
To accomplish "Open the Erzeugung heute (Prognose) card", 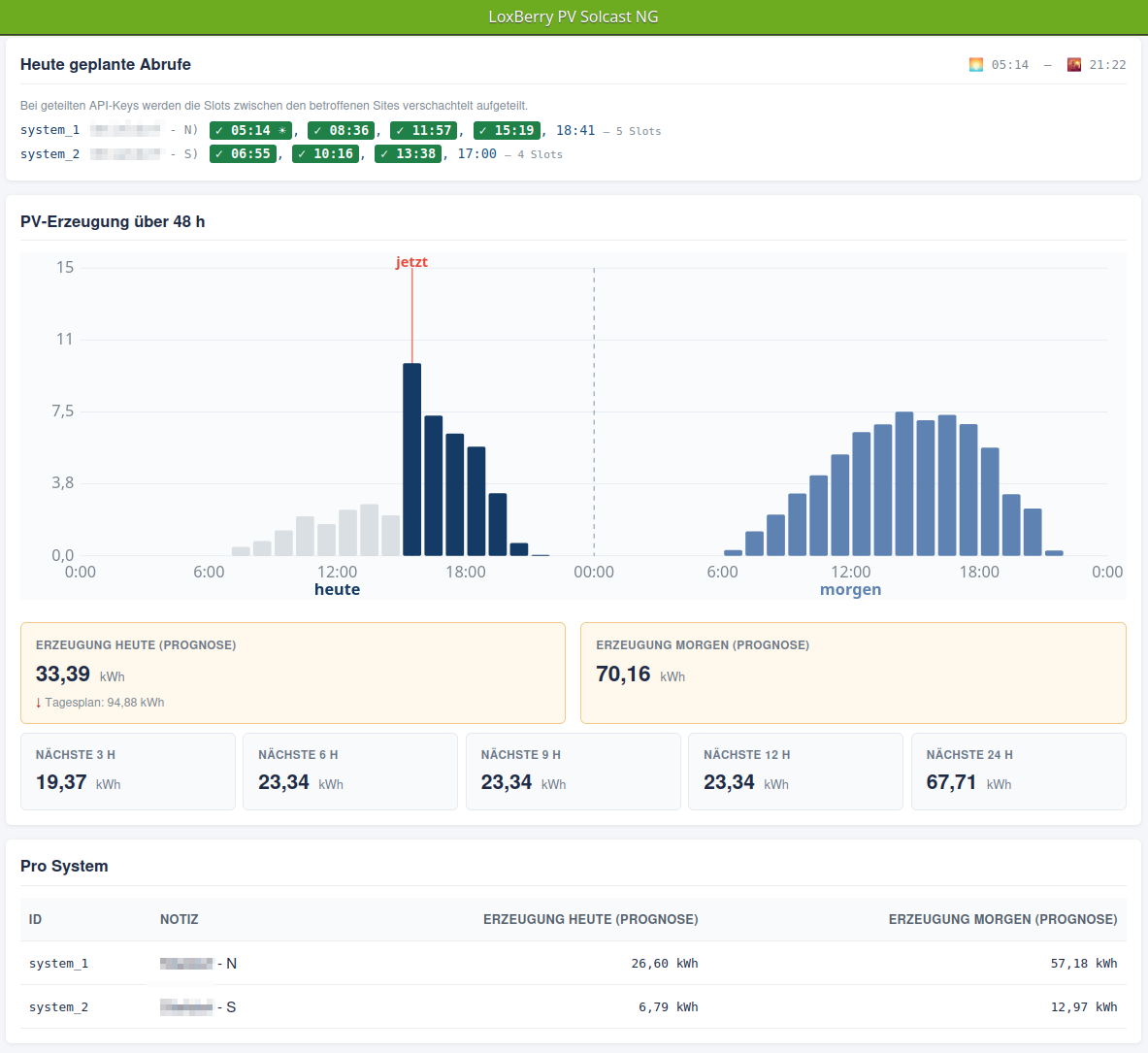I will [x=293, y=673].
